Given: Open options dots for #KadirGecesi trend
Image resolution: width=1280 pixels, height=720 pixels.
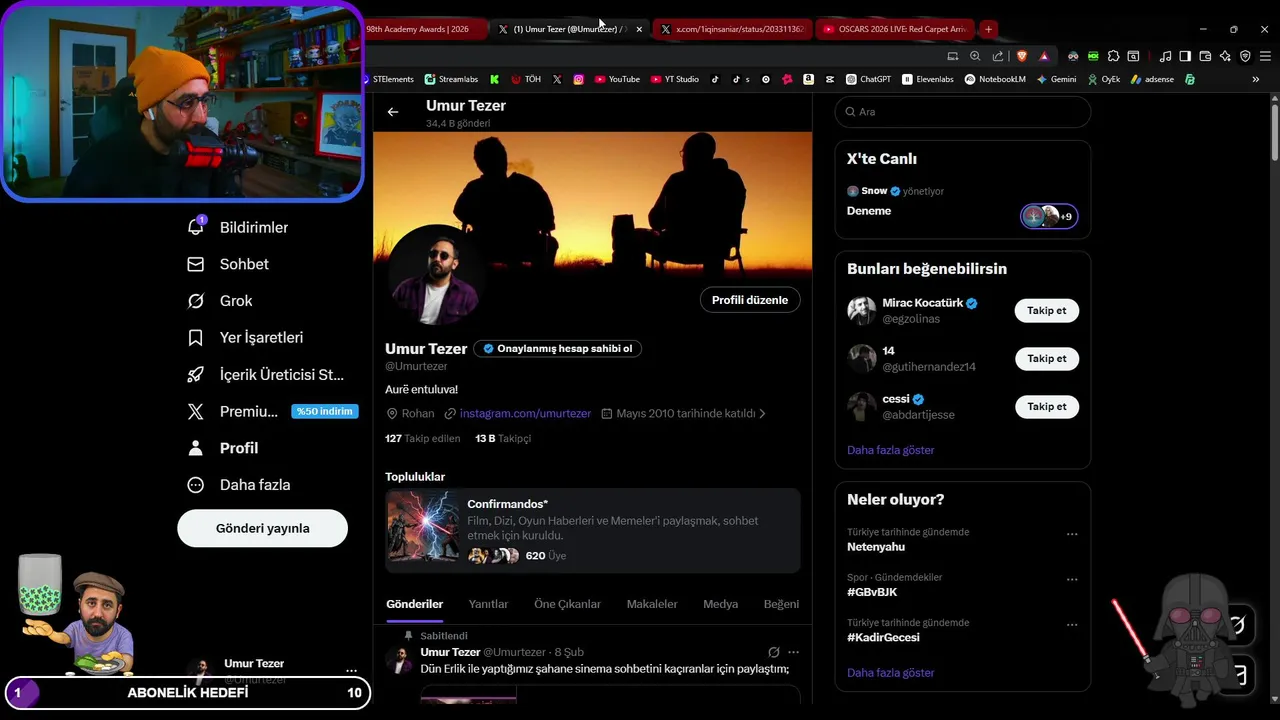Looking at the screenshot, I should 1072,625.
